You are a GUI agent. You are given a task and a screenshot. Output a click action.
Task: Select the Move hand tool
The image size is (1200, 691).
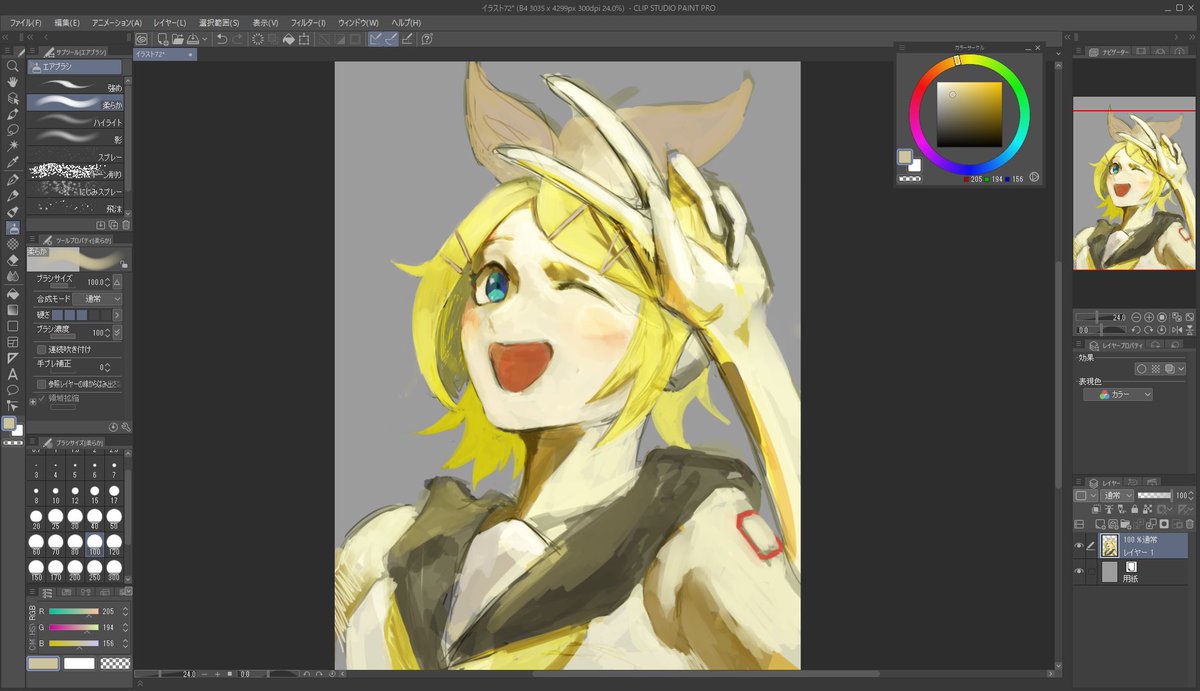pyautogui.click(x=13, y=82)
